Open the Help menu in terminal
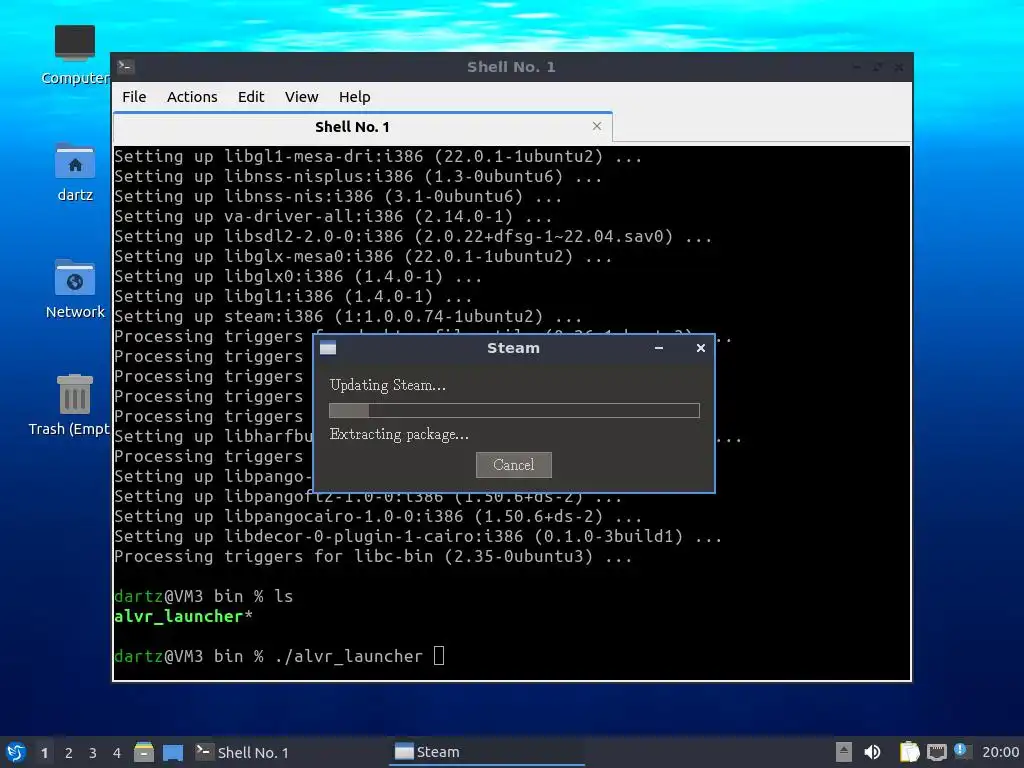This screenshot has height=768, width=1024. coord(355,97)
